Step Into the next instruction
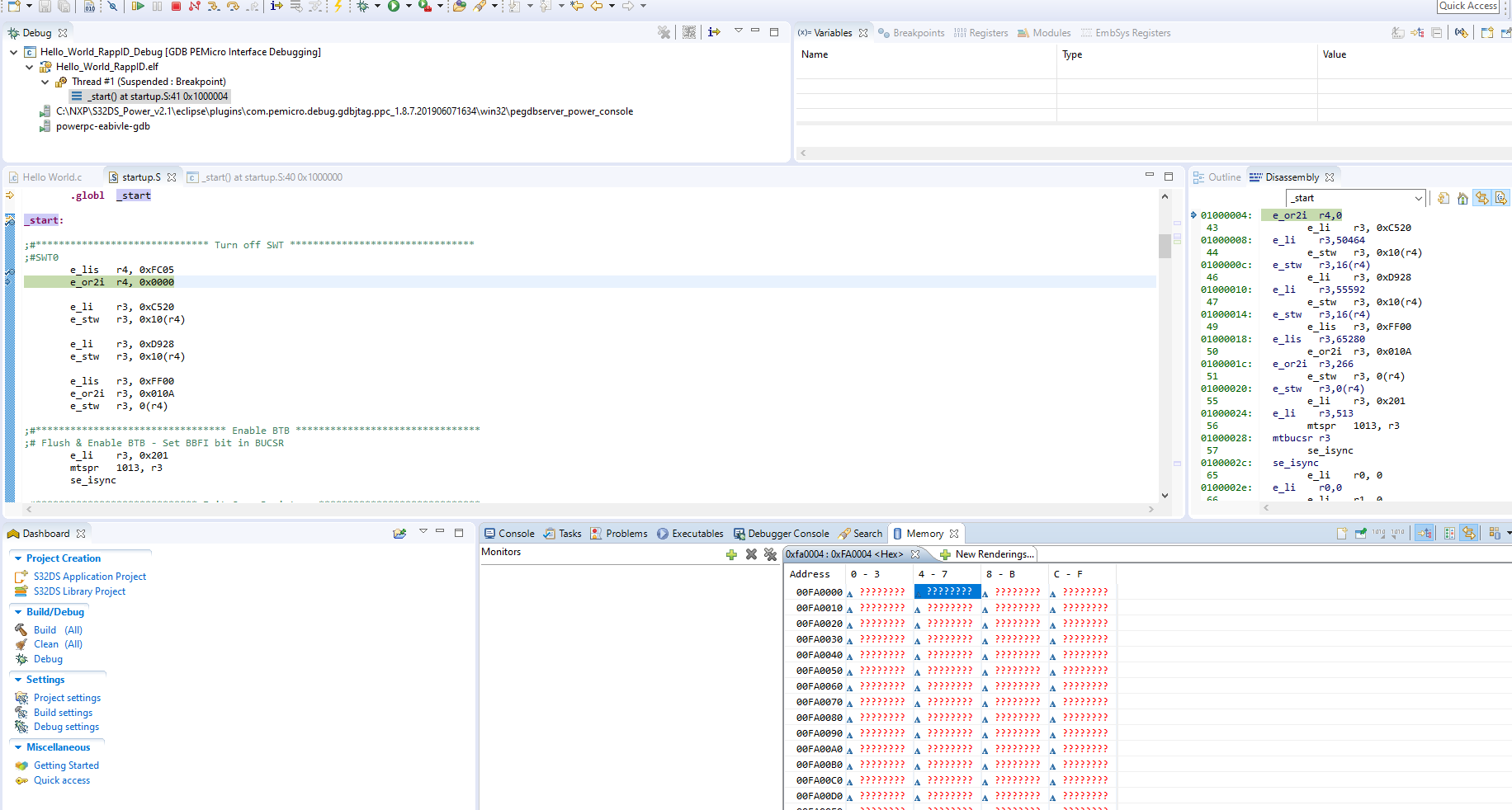The width and height of the screenshot is (1512, 810). click(x=212, y=7)
